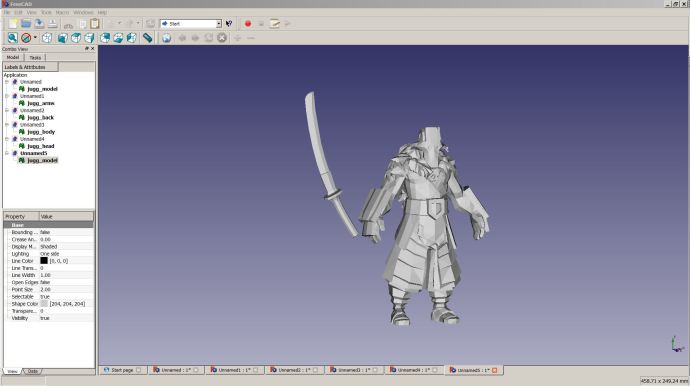The height and width of the screenshot is (386, 690).
Task: Open the Help menu
Action: coord(102,12)
